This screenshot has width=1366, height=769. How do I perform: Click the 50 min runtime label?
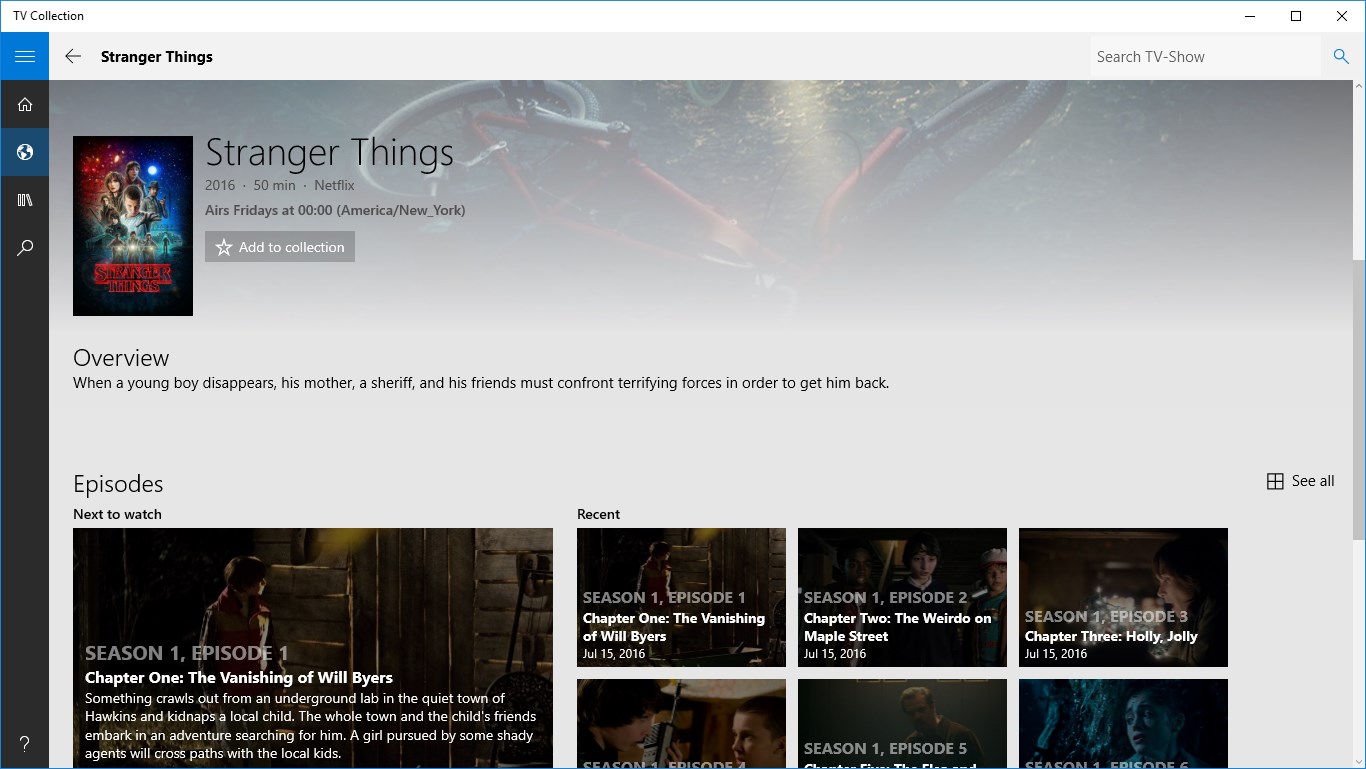pyautogui.click(x=274, y=185)
